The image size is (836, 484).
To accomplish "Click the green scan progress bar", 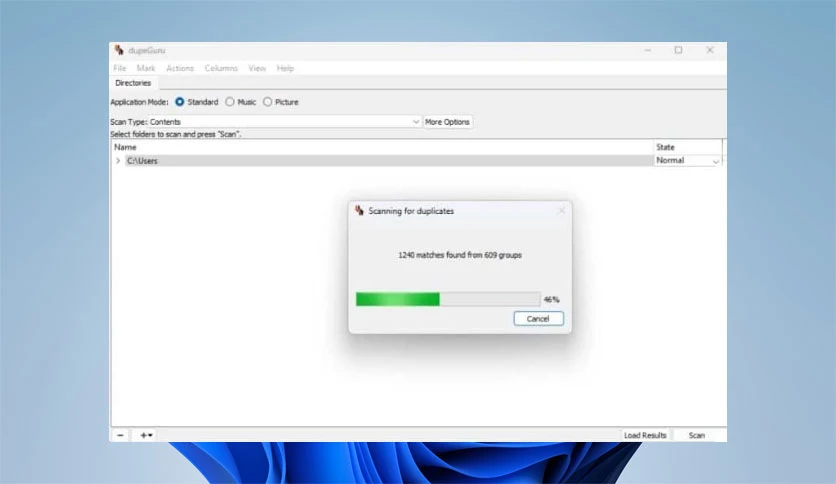I will (x=448, y=299).
